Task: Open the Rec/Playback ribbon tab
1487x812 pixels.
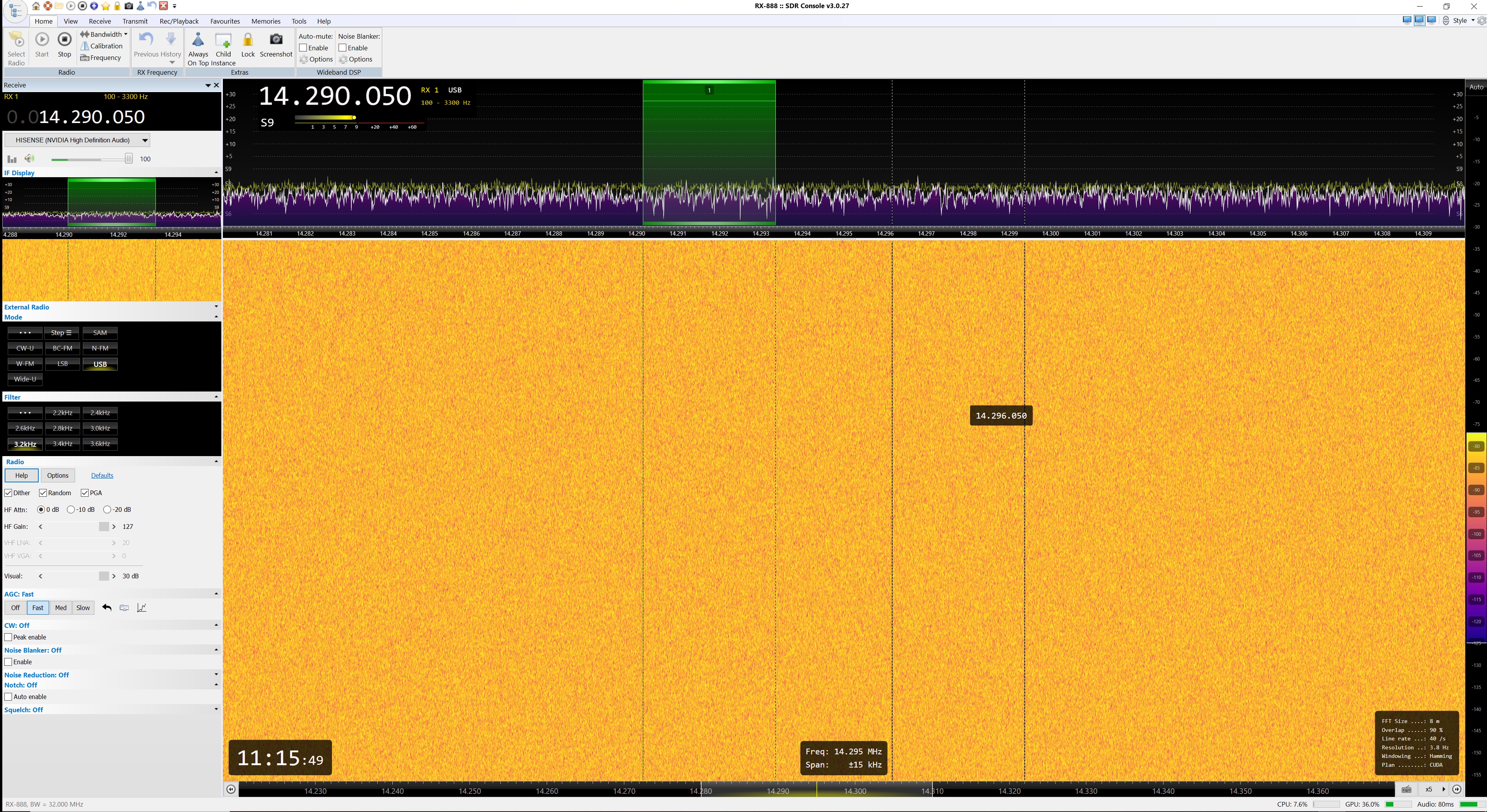Action: pyautogui.click(x=179, y=21)
